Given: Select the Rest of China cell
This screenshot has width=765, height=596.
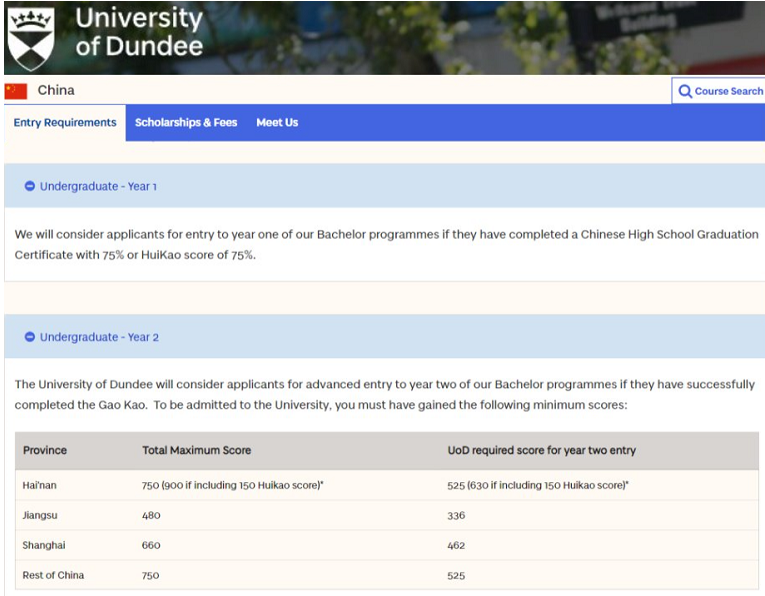Looking at the screenshot, I should pyautogui.click(x=53, y=575).
